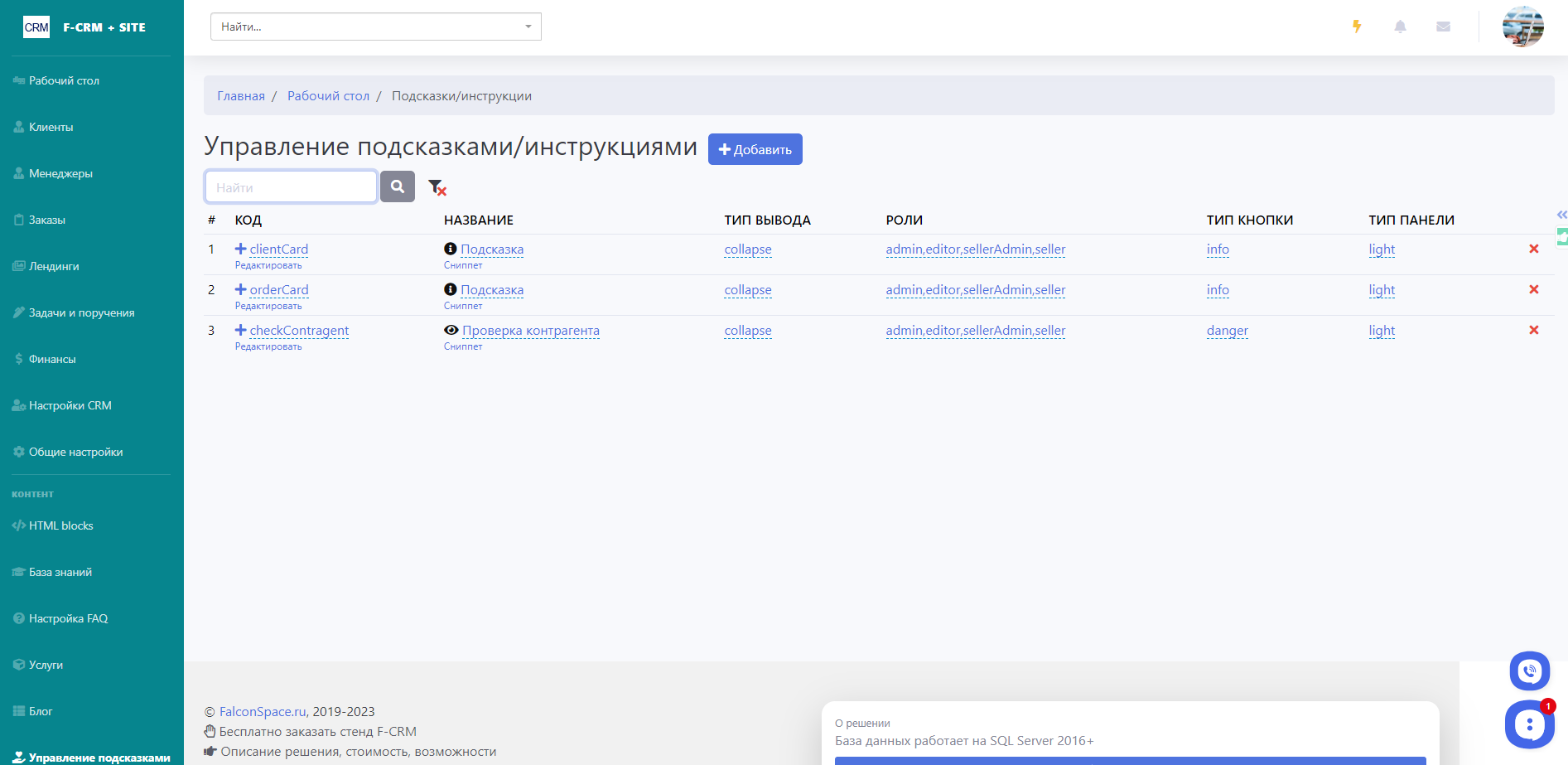Viewport: 1568px width, 765px height.
Task: Open the chat bubble with notification badge
Action: pos(1529,724)
